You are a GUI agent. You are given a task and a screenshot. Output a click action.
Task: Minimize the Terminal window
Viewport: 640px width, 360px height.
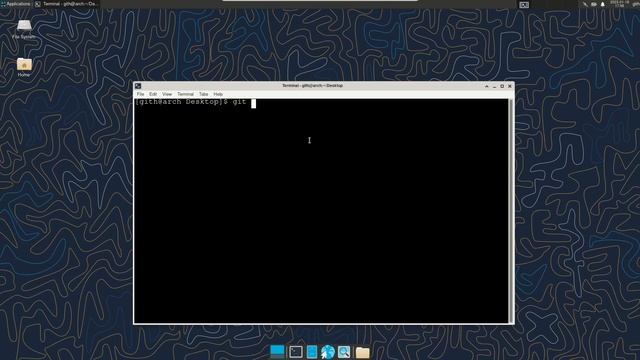pyautogui.click(x=494, y=86)
